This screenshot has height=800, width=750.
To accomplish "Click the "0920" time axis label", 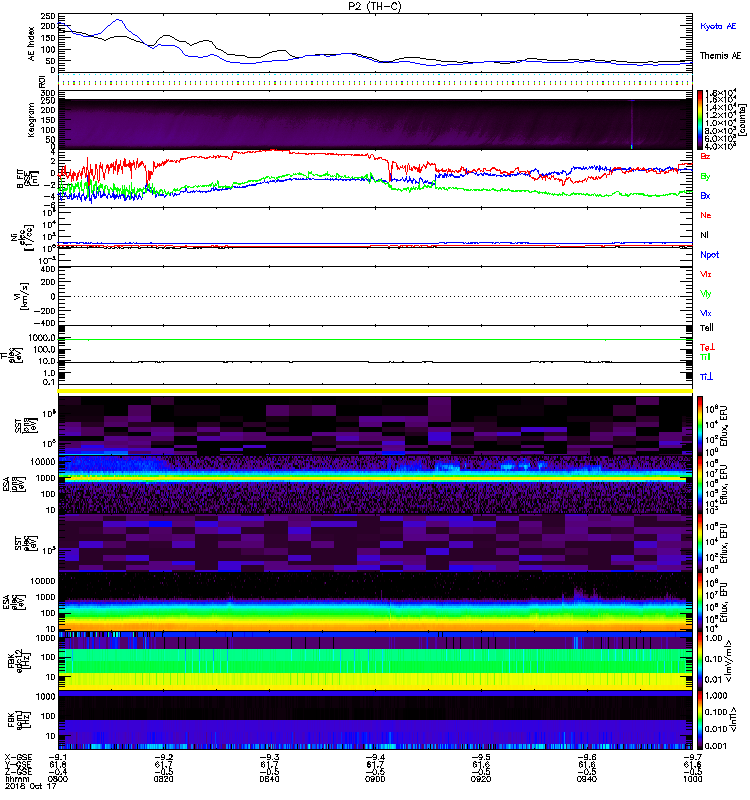I will [x=481, y=779].
